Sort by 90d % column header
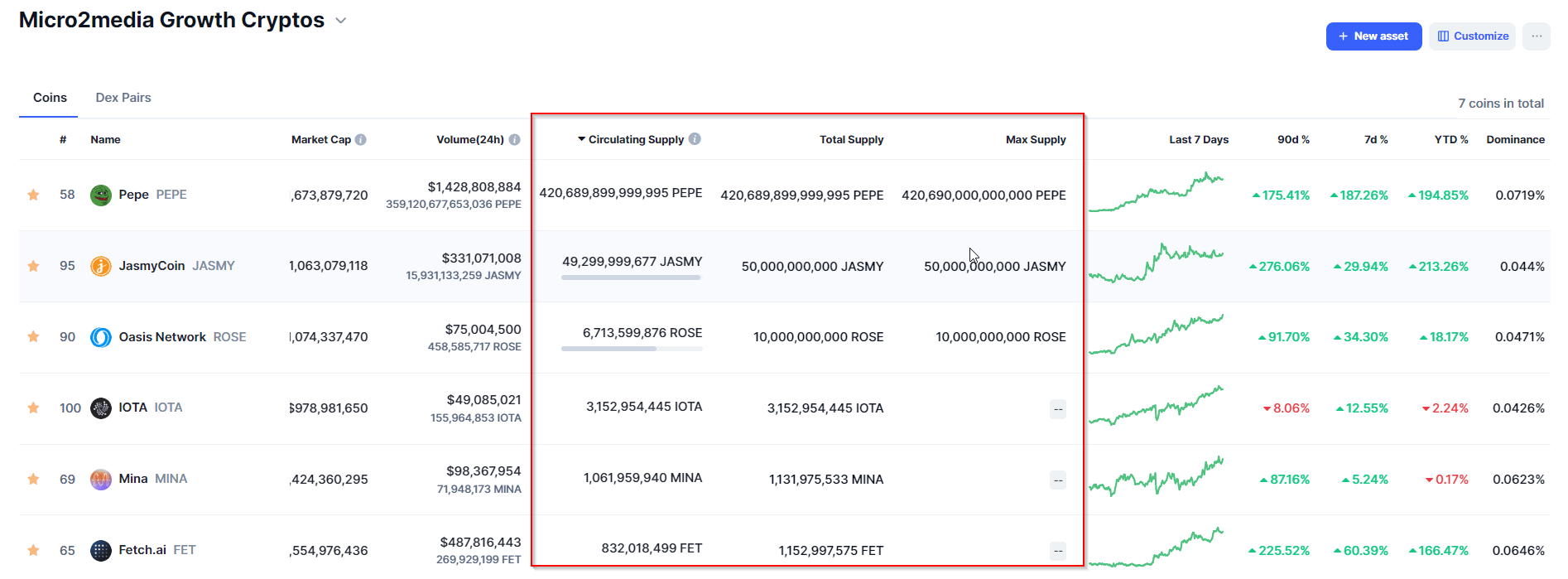The height and width of the screenshot is (579, 1568). [x=1293, y=139]
